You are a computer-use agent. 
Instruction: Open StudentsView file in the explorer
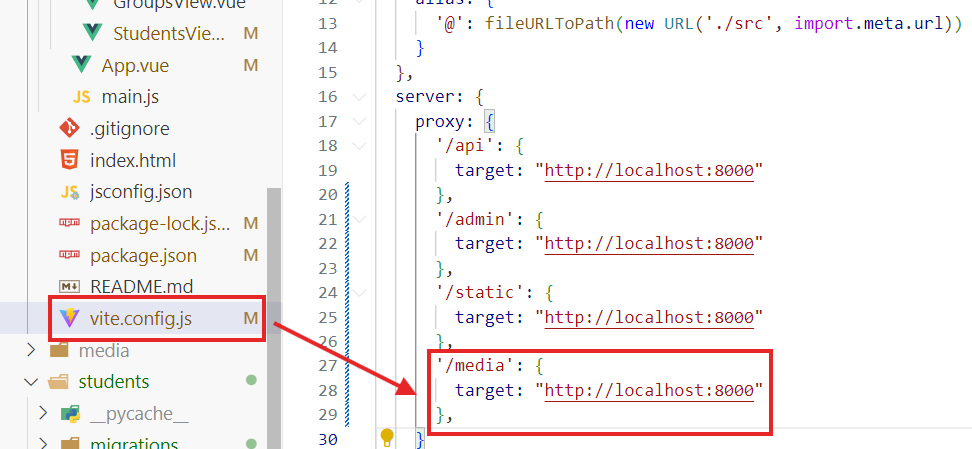[x=168, y=34]
